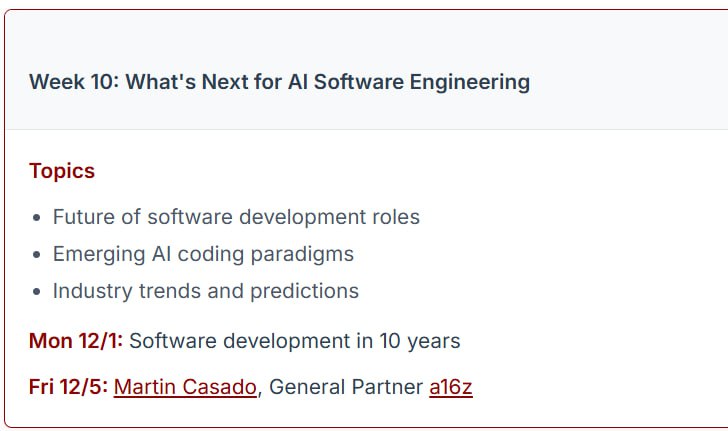Open the Martin Casado link
The image size is (728, 431).
pyautogui.click(x=185, y=387)
